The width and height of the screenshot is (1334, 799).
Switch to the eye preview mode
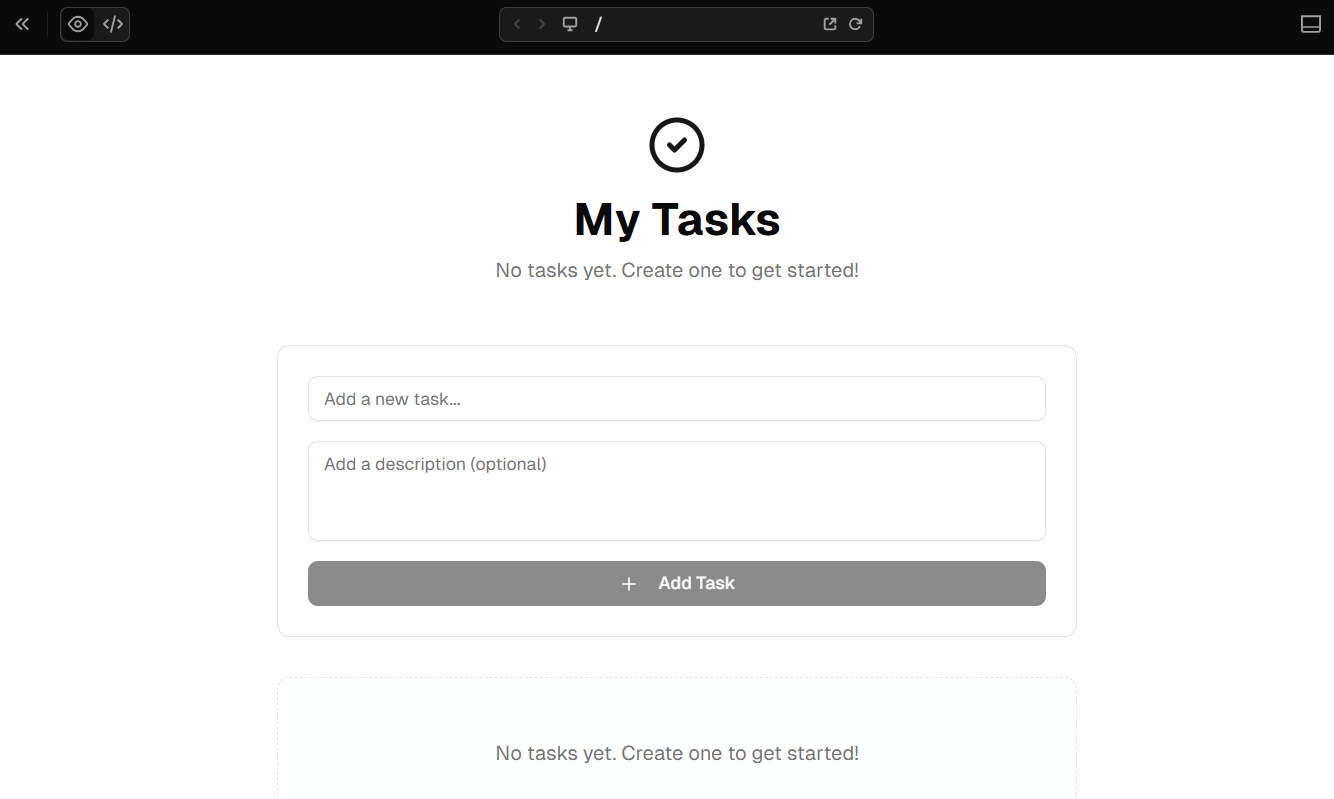tap(78, 24)
